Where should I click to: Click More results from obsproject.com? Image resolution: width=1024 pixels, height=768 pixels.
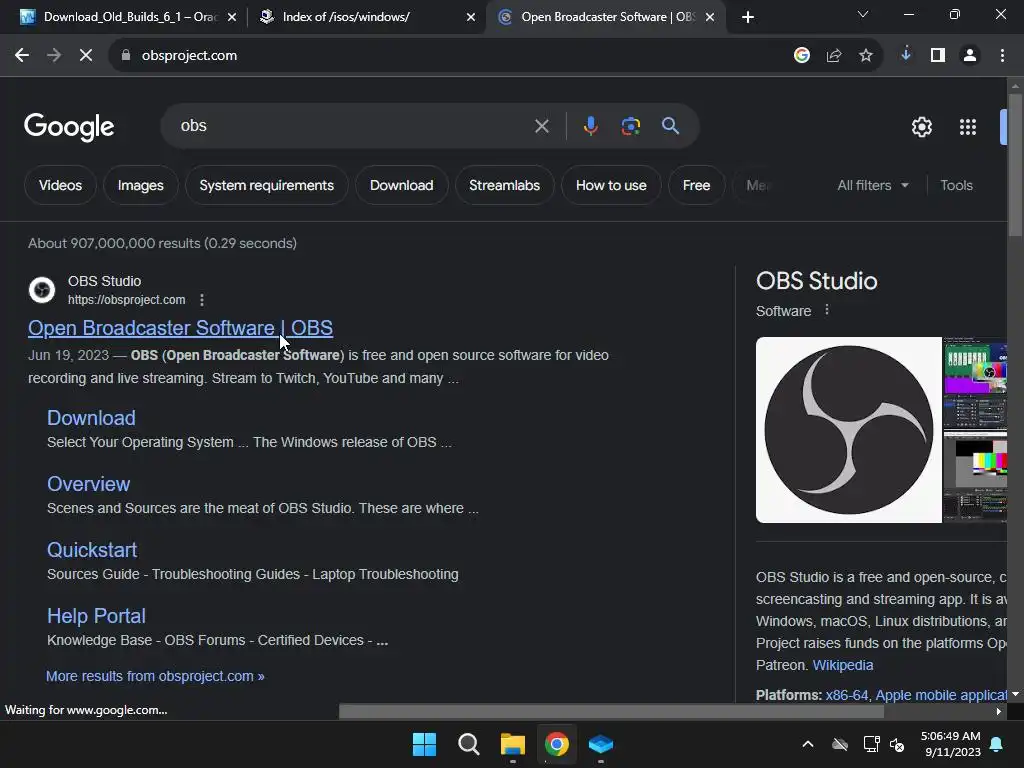pyautogui.click(x=155, y=677)
